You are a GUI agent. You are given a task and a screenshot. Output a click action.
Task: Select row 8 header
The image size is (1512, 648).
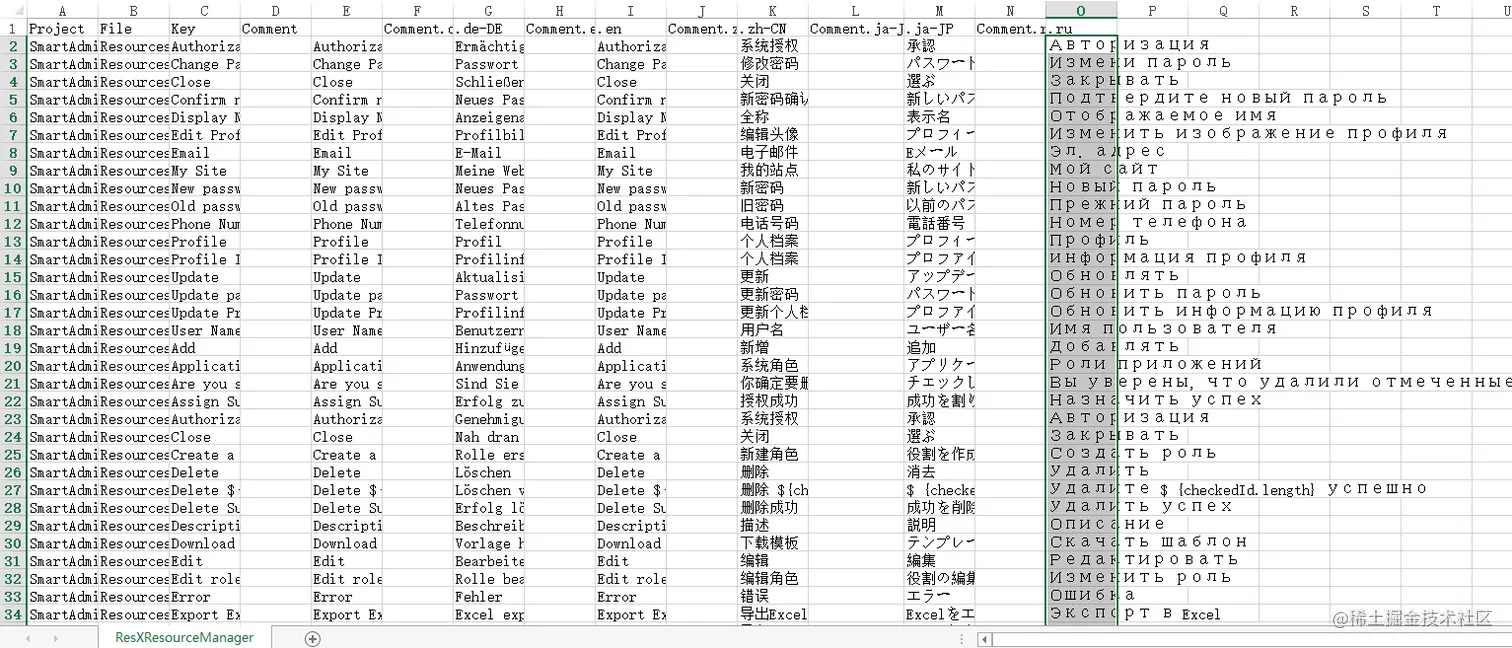(x=13, y=152)
